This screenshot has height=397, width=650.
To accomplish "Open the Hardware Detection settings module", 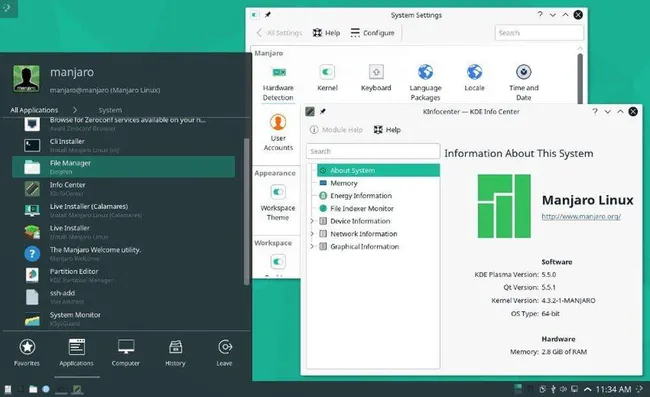I will 278,83.
